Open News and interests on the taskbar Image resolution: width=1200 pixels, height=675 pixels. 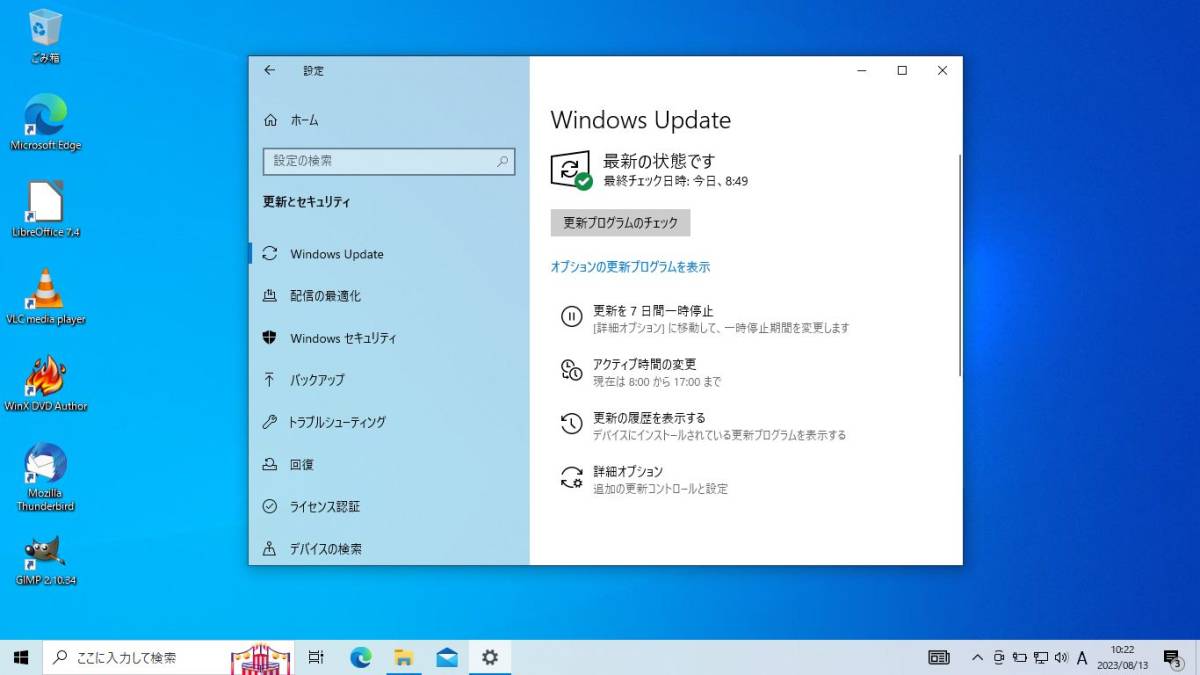coord(939,657)
